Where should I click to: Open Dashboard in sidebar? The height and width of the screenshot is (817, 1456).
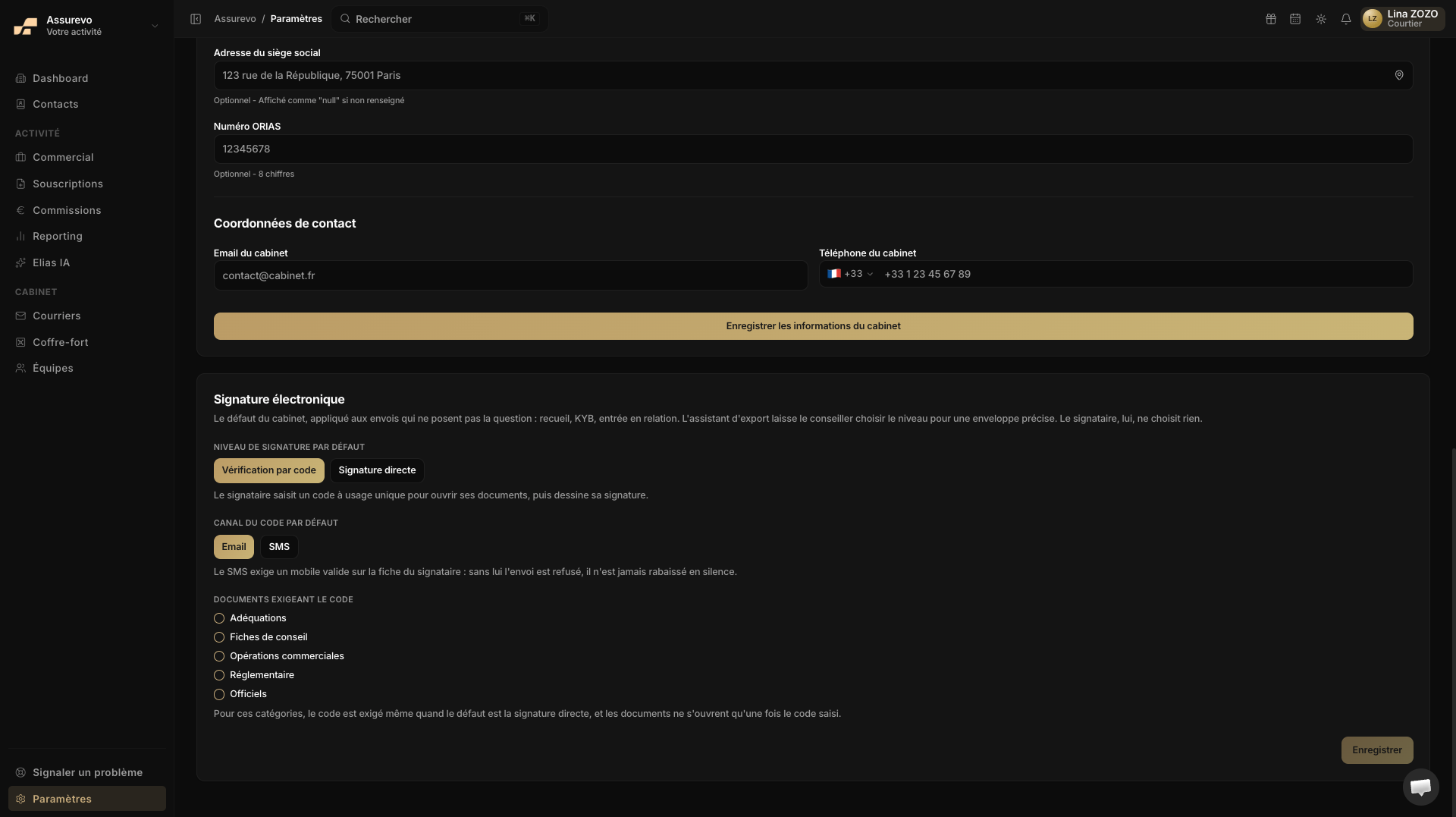tap(87, 79)
